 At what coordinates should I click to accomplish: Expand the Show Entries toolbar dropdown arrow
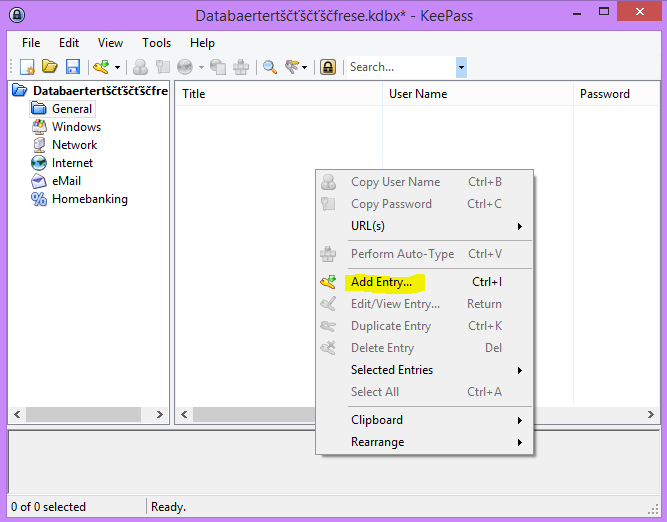coord(304,67)
